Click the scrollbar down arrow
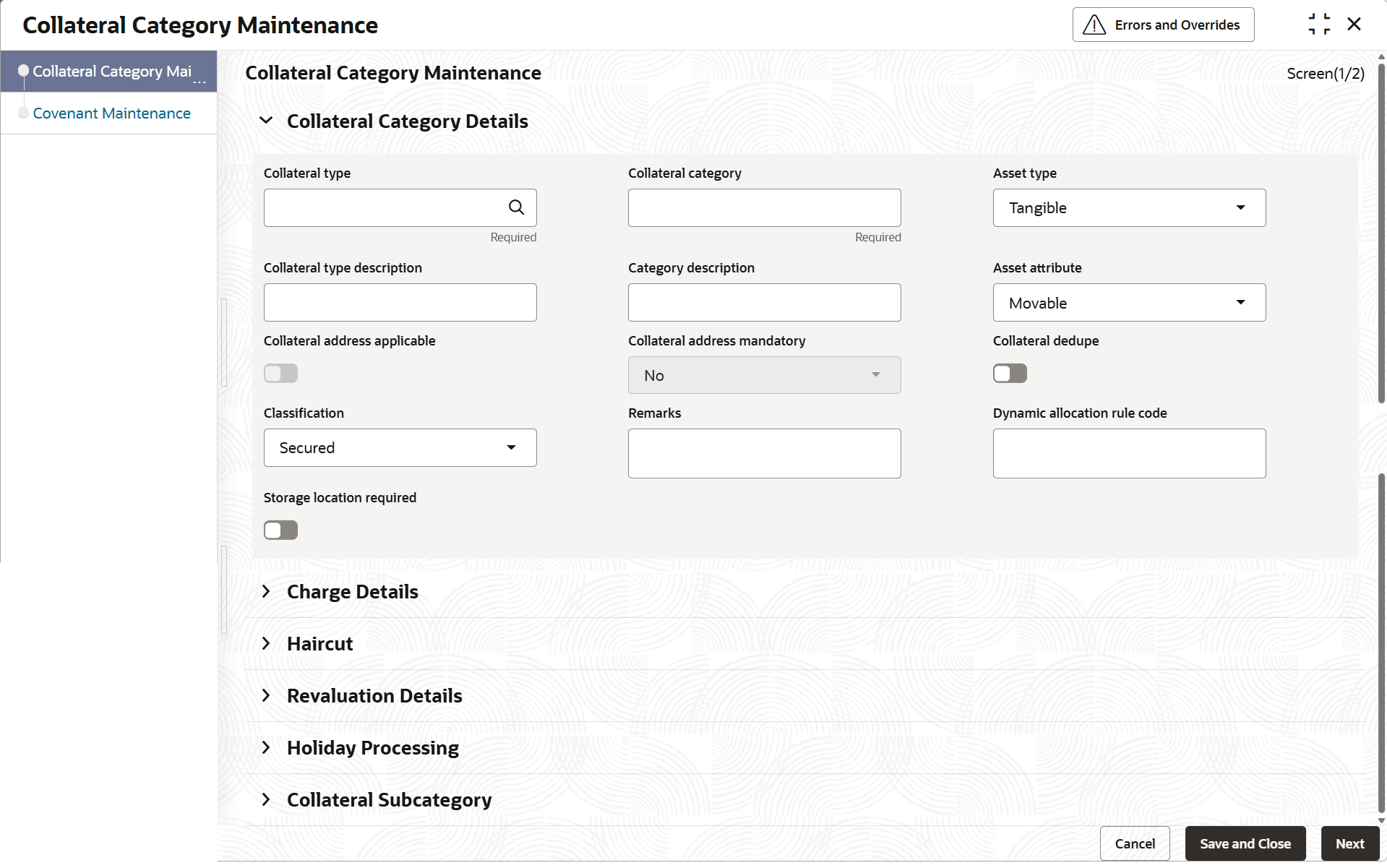The width and height of the screenshot is (1387, 868). tap(1381, 820)
